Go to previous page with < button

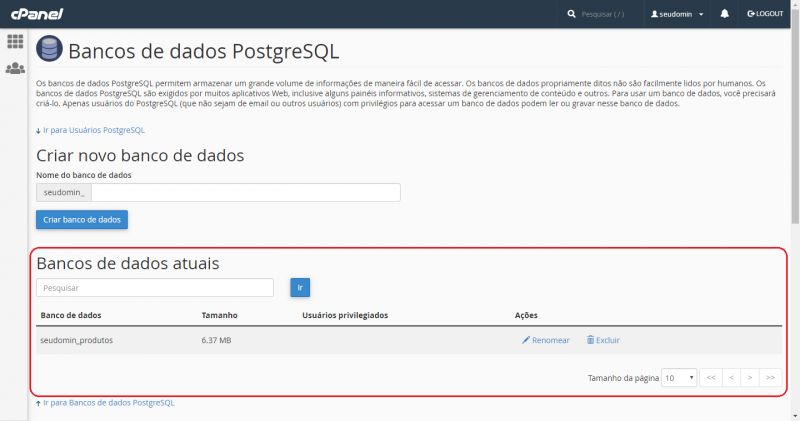click(731, 378)
